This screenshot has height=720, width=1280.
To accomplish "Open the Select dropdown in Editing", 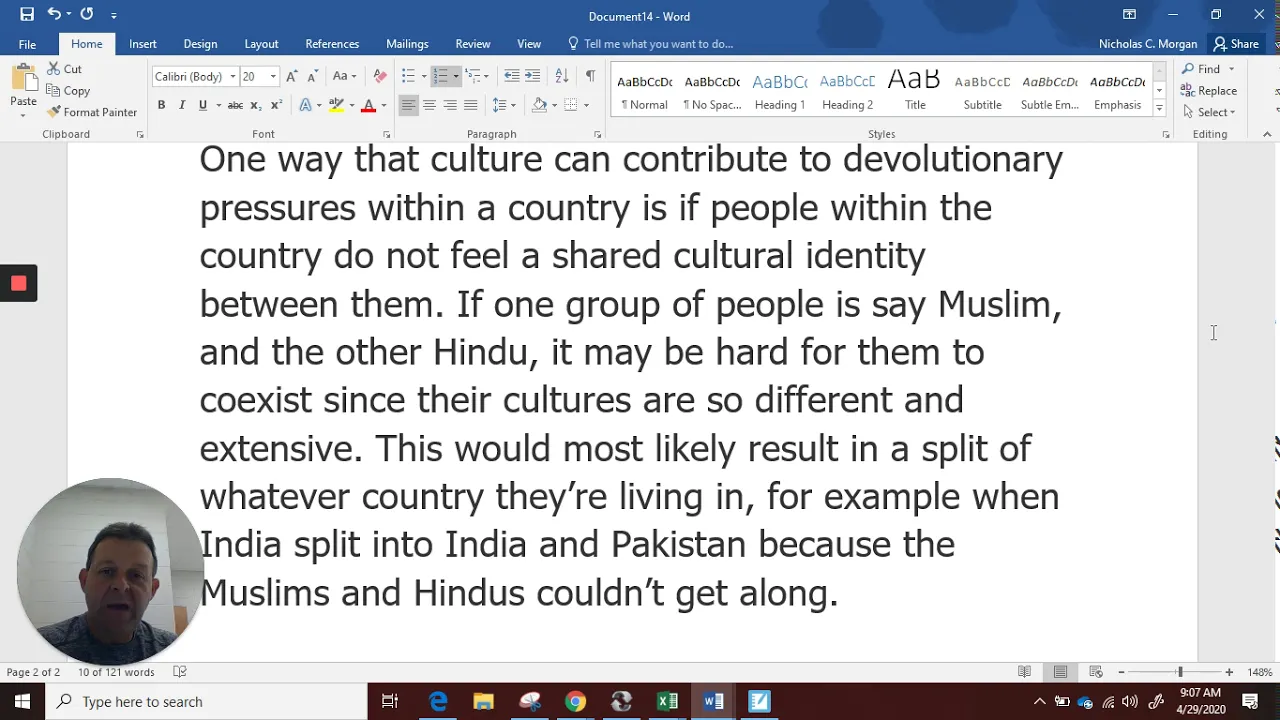I will (1209, 112).
